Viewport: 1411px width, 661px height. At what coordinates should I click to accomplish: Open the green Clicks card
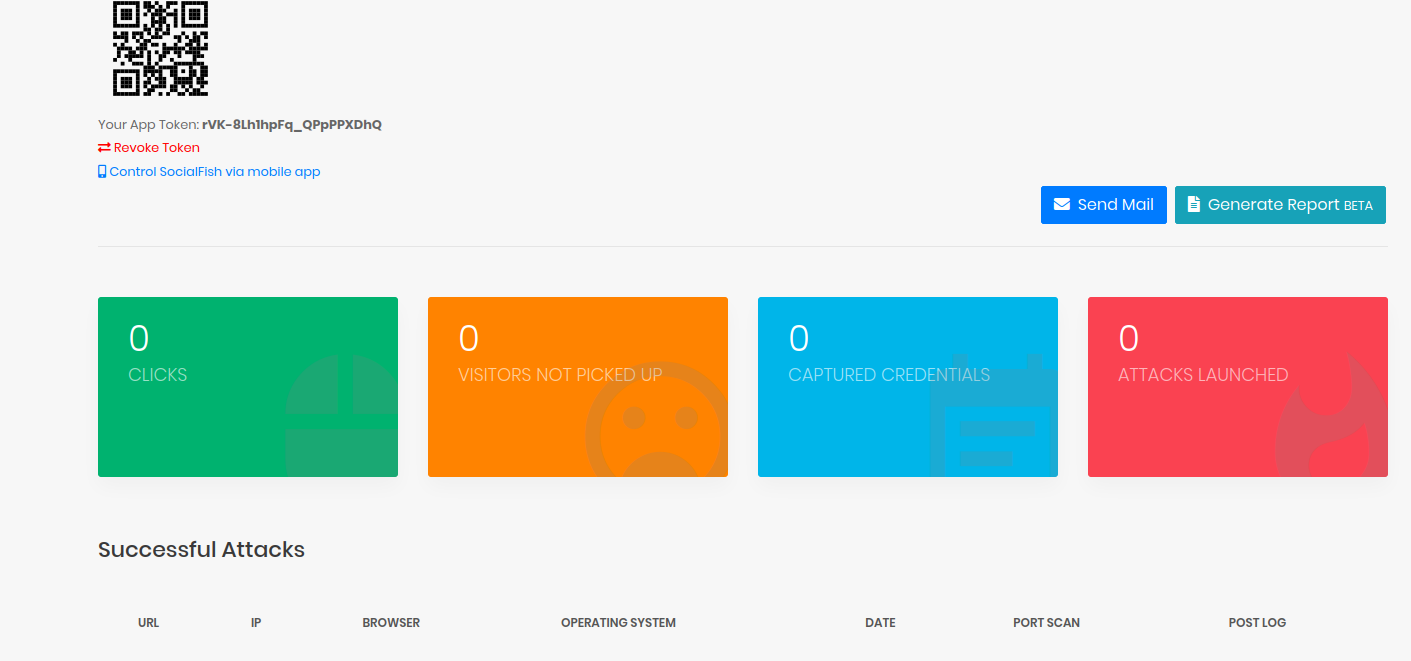pos(248,387)
